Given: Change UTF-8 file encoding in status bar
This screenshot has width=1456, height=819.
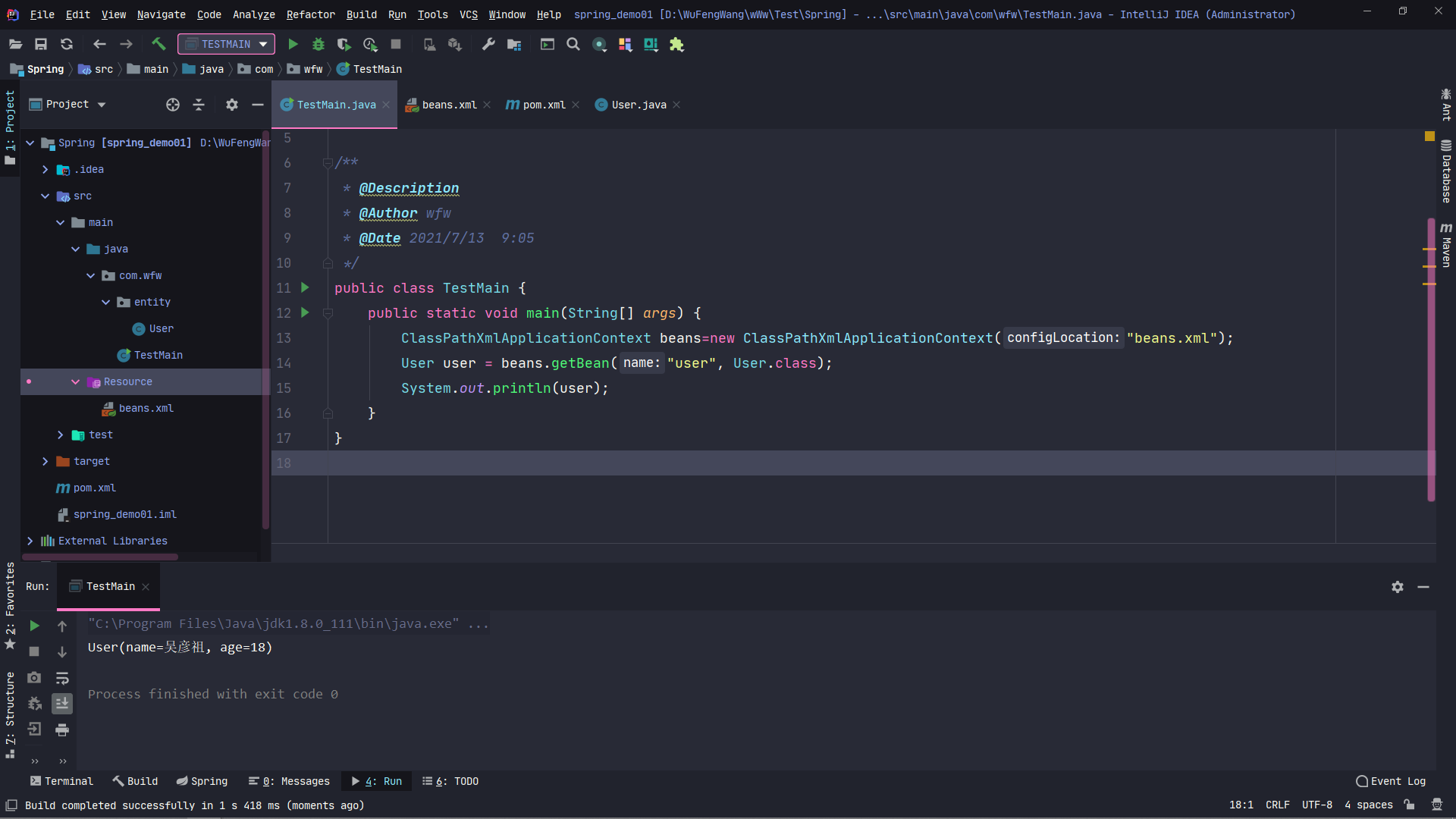Looking at the screenshot, I should [1316, 805].
